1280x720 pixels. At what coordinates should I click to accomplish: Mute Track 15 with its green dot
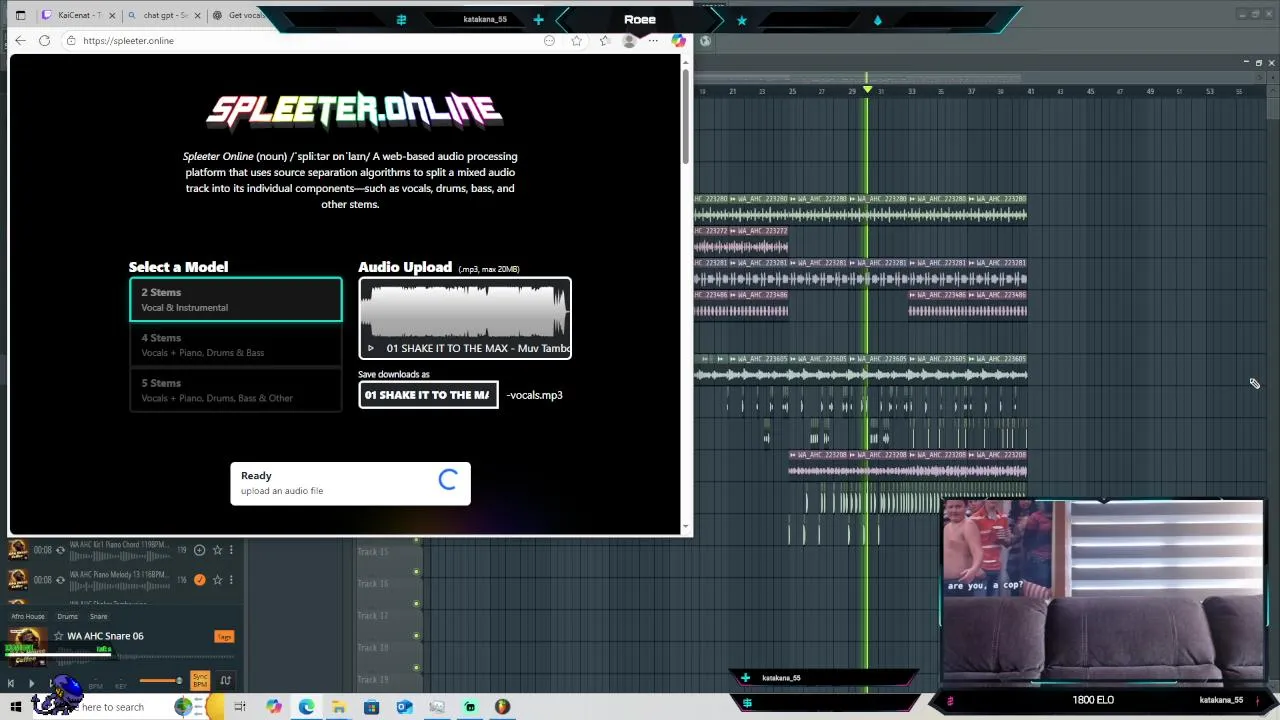coord(416,572)
